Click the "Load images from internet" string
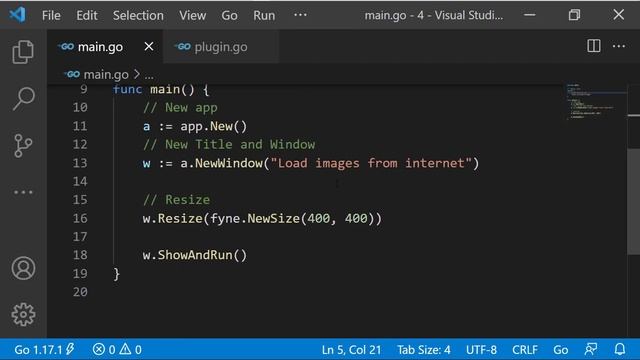This screenshot has height=360, width=640. click(371, 163)
